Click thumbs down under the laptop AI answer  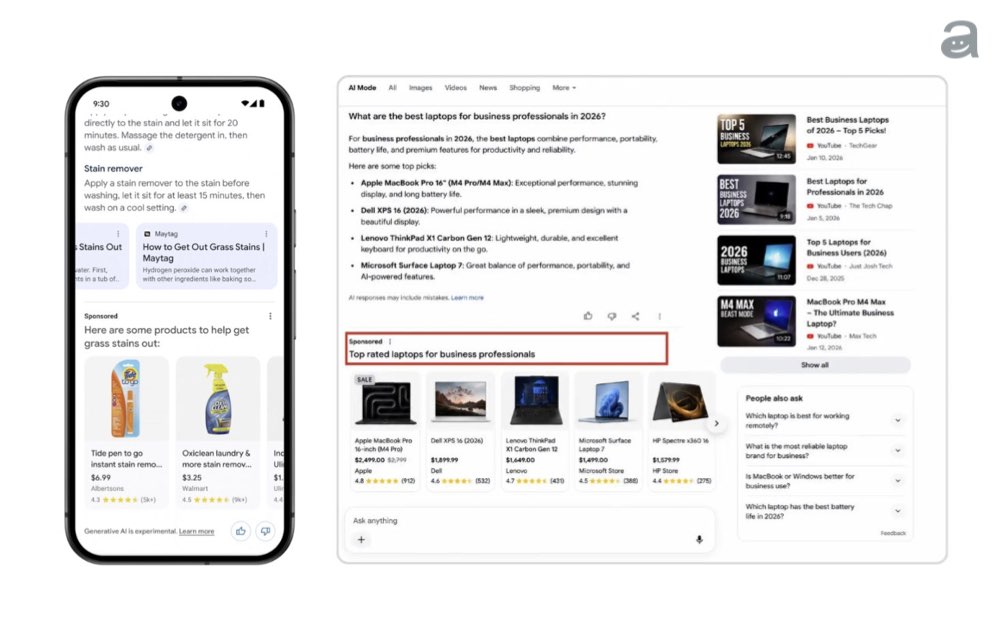[x=612, y=316]
